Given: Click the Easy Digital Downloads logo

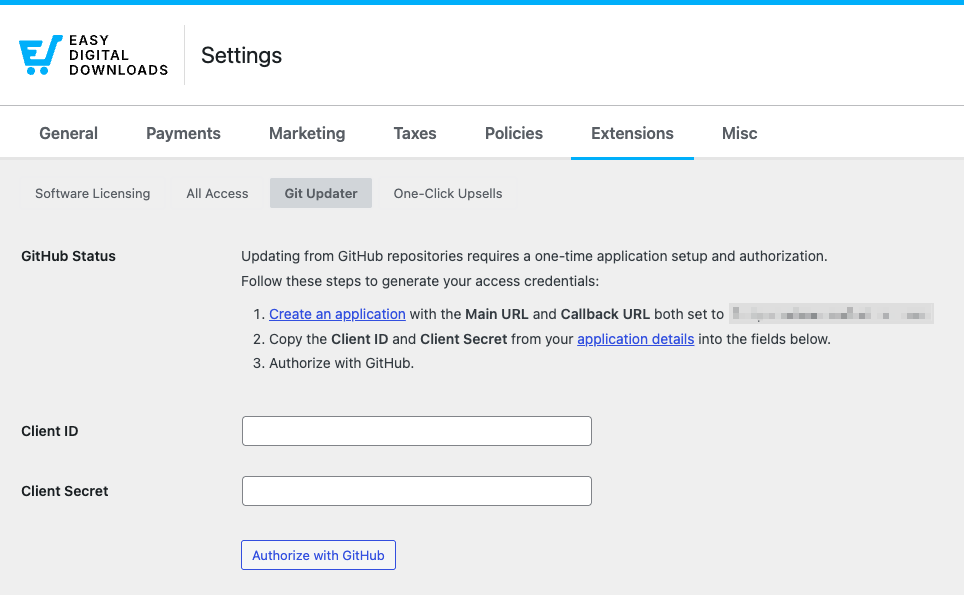Looking at the screenshot, I should tap(93, 55).
